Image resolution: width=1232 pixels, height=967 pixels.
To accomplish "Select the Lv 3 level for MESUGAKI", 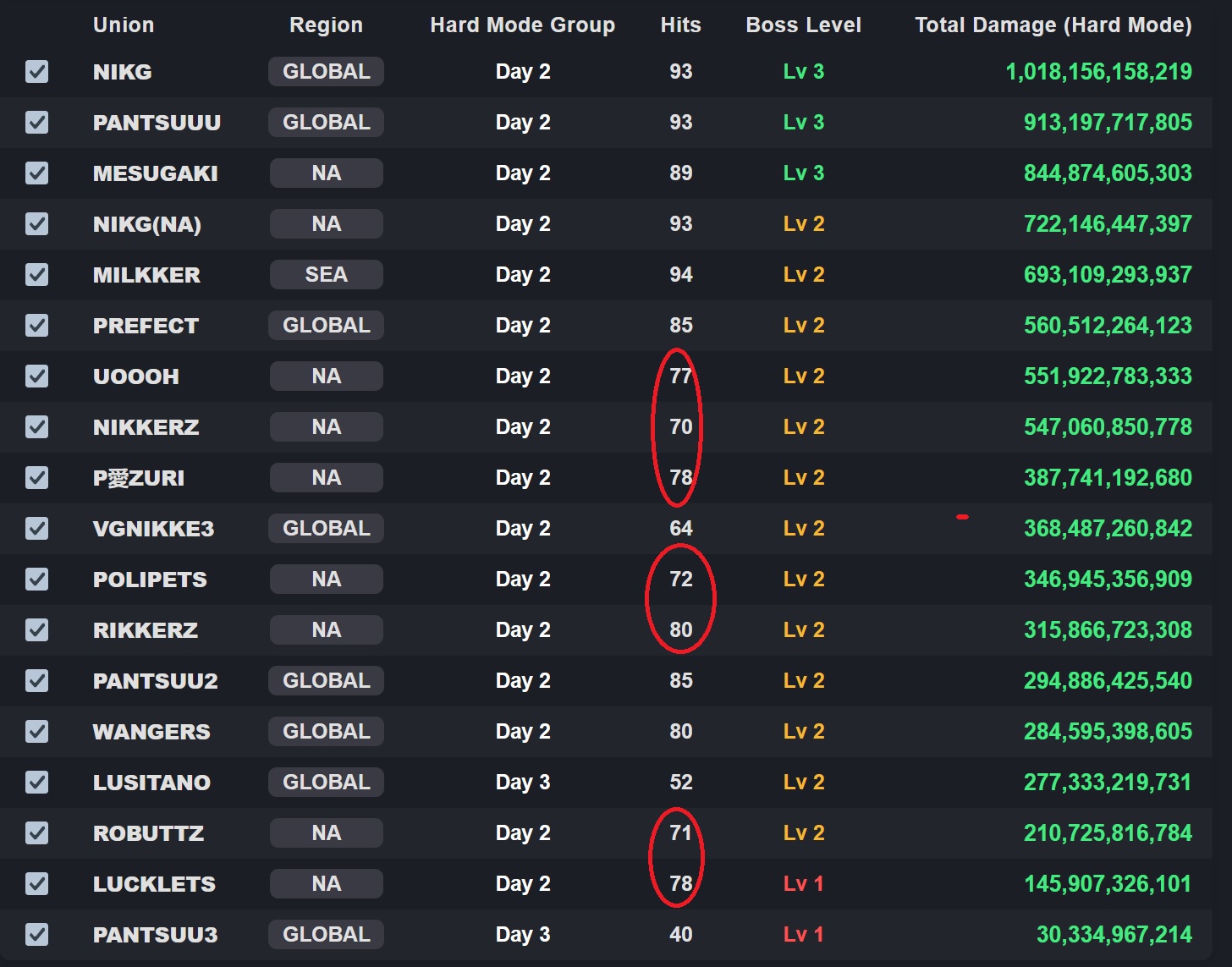I will click(x=803, y=173).
